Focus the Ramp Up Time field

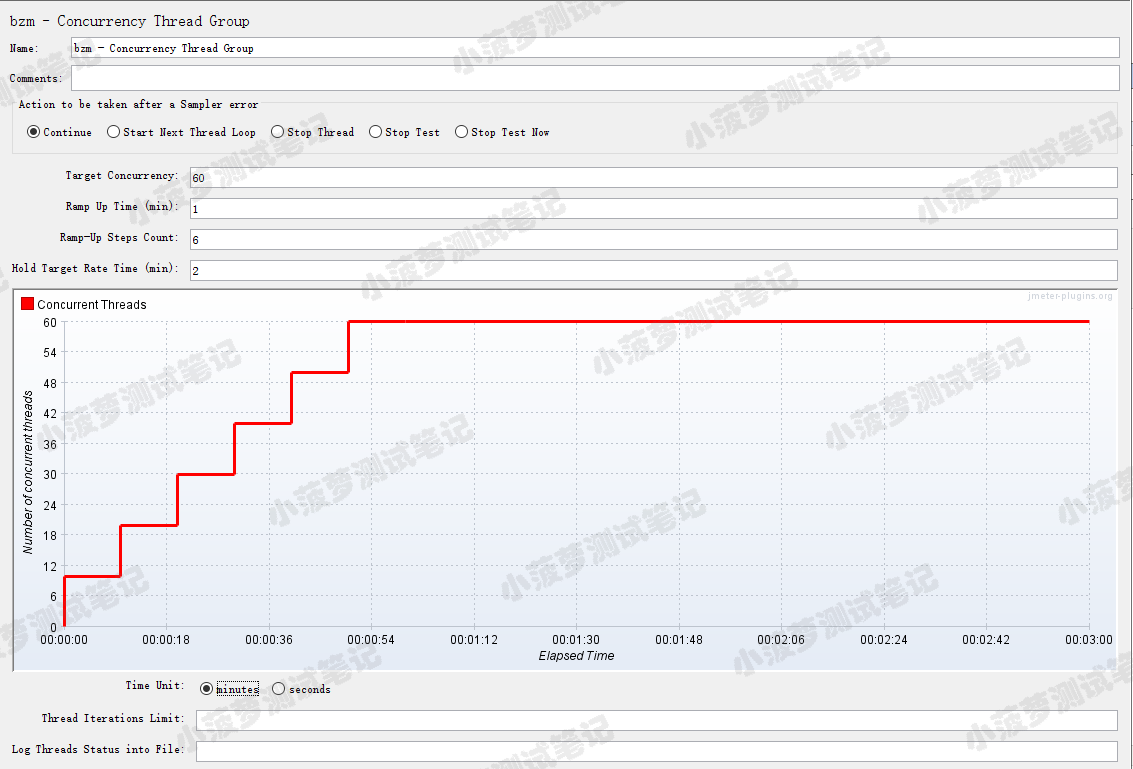click(653, 209)
